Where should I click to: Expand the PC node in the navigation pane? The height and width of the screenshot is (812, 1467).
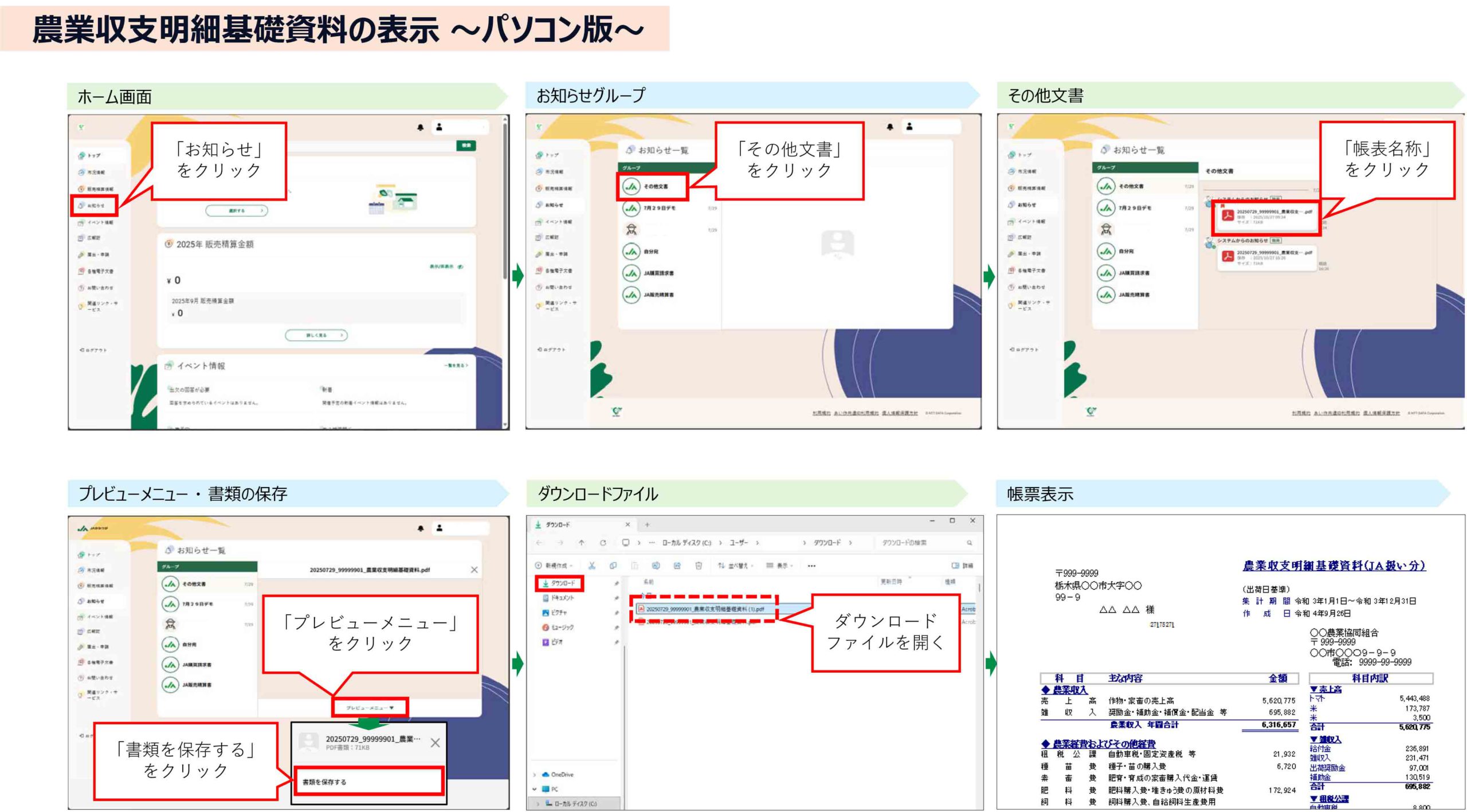point(535,789)
